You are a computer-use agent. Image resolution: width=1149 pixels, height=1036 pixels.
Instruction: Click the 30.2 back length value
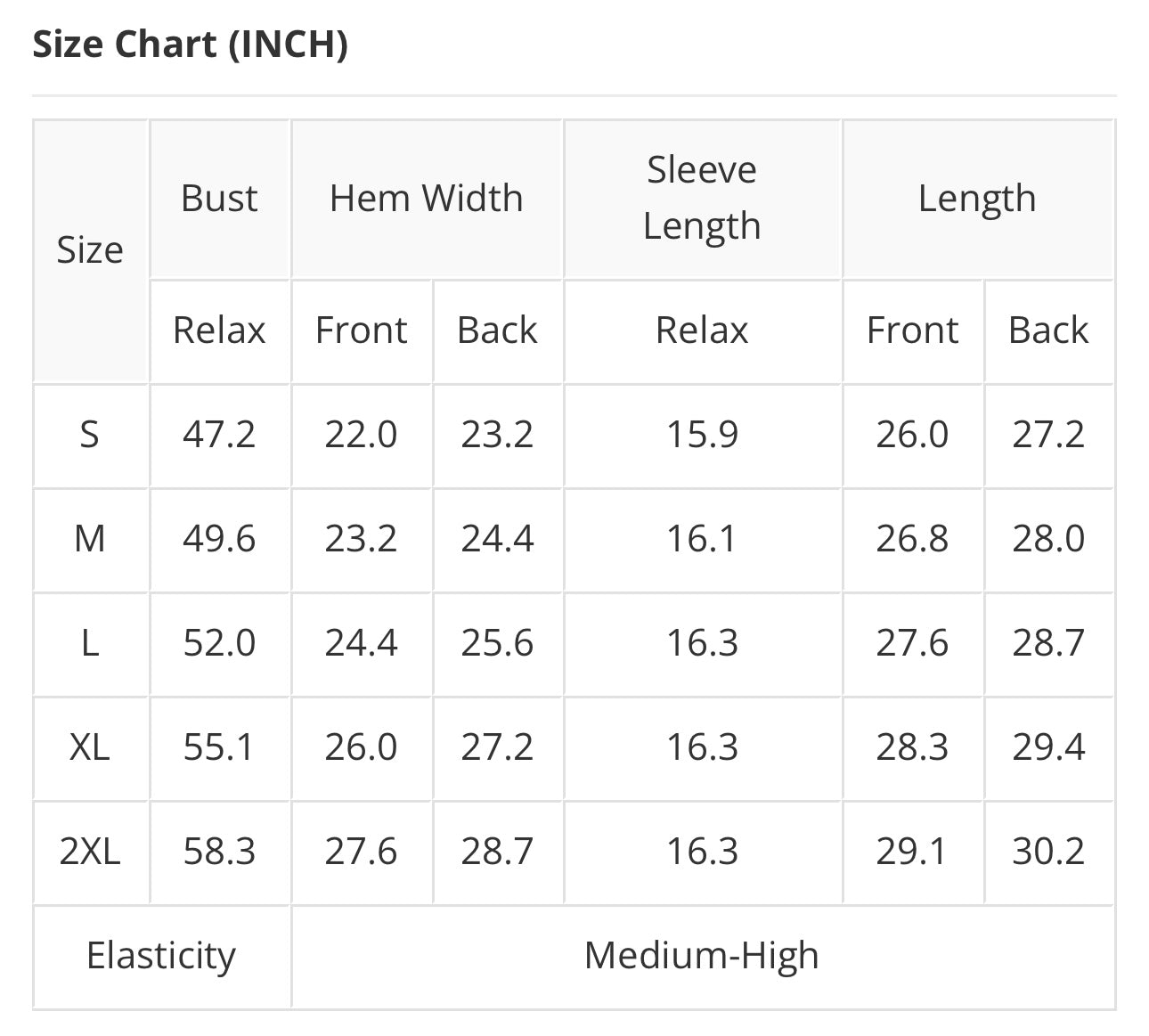click(x=1048, y=852)
